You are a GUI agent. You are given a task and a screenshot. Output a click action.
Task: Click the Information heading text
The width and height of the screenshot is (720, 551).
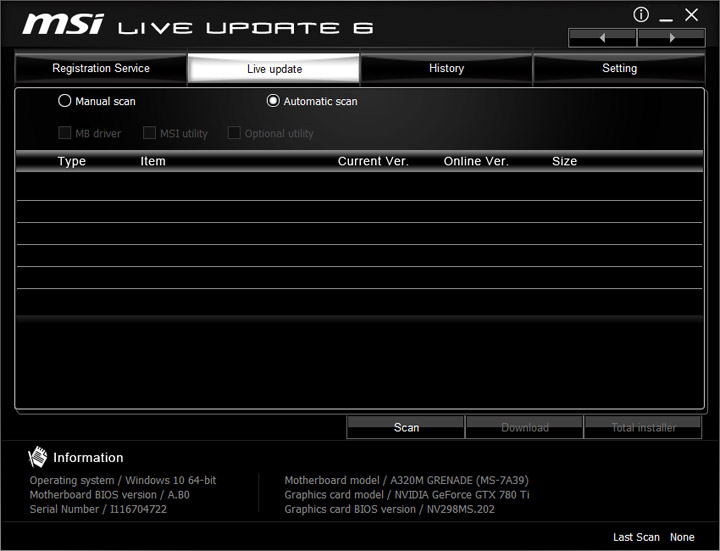point(88,457)
